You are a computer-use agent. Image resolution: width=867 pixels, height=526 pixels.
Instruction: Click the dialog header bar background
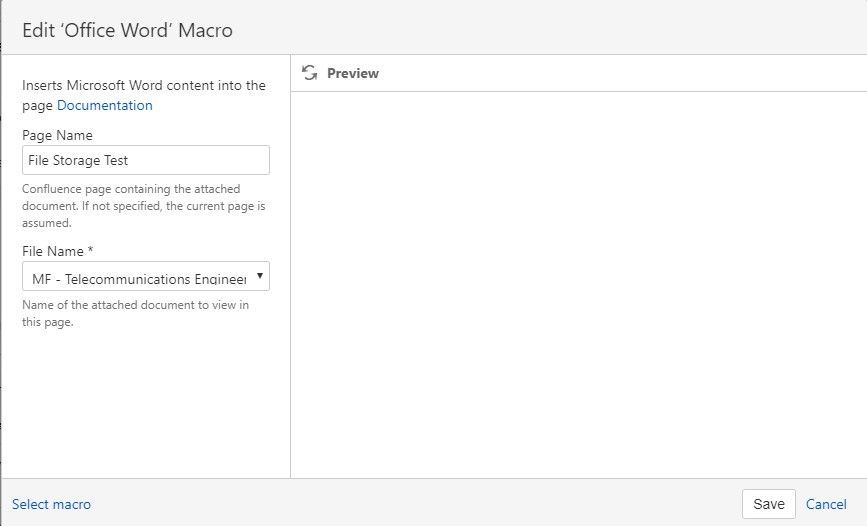(x=547, y=29)
